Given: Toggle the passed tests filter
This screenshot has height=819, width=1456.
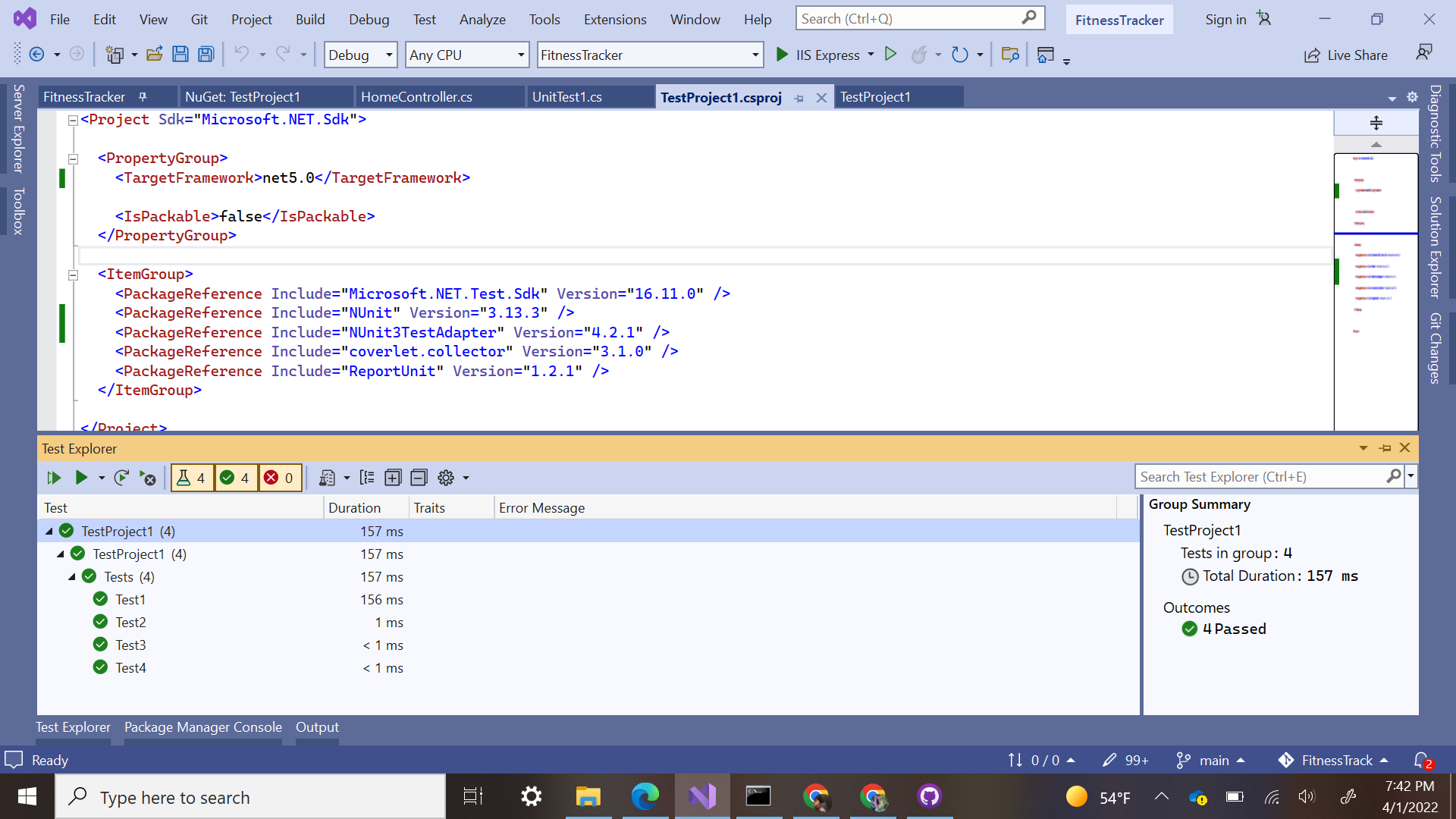Looking at the screenshot, I should (x=236, y=478).
